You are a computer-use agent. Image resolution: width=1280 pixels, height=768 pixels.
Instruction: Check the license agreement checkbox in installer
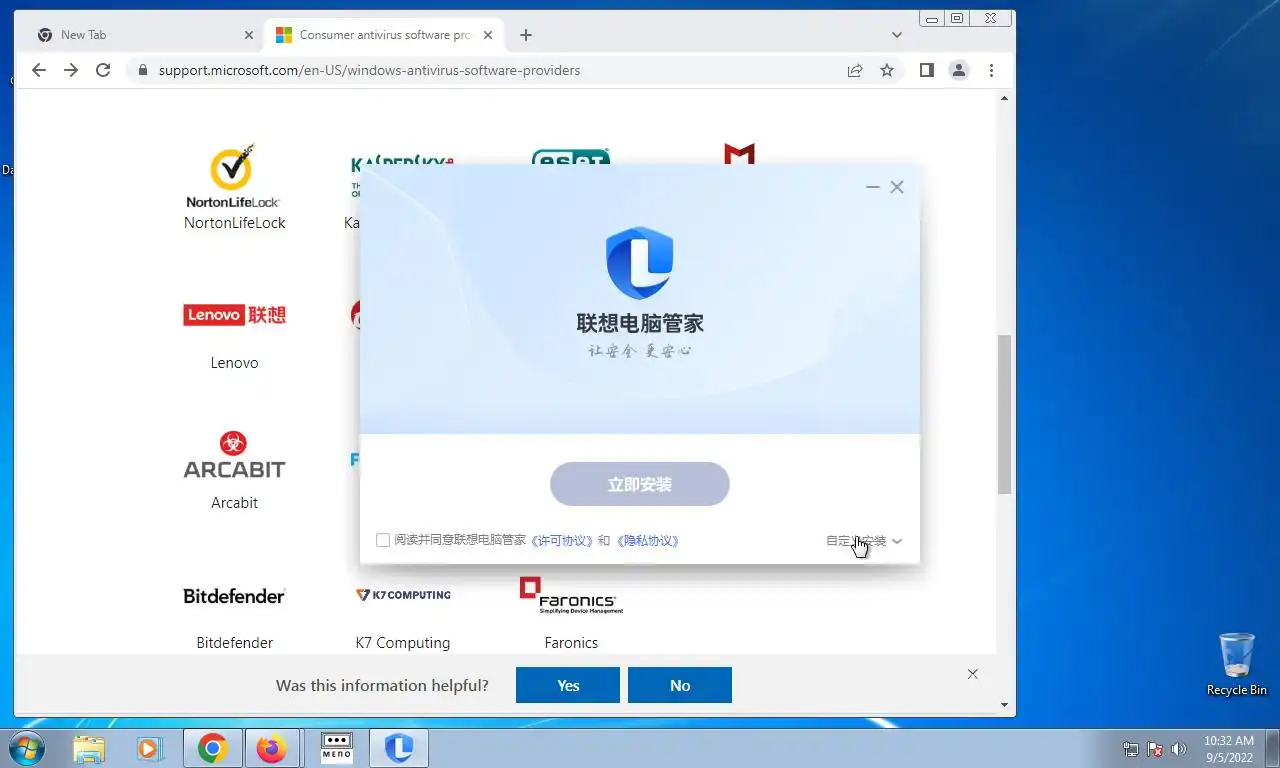383,540
